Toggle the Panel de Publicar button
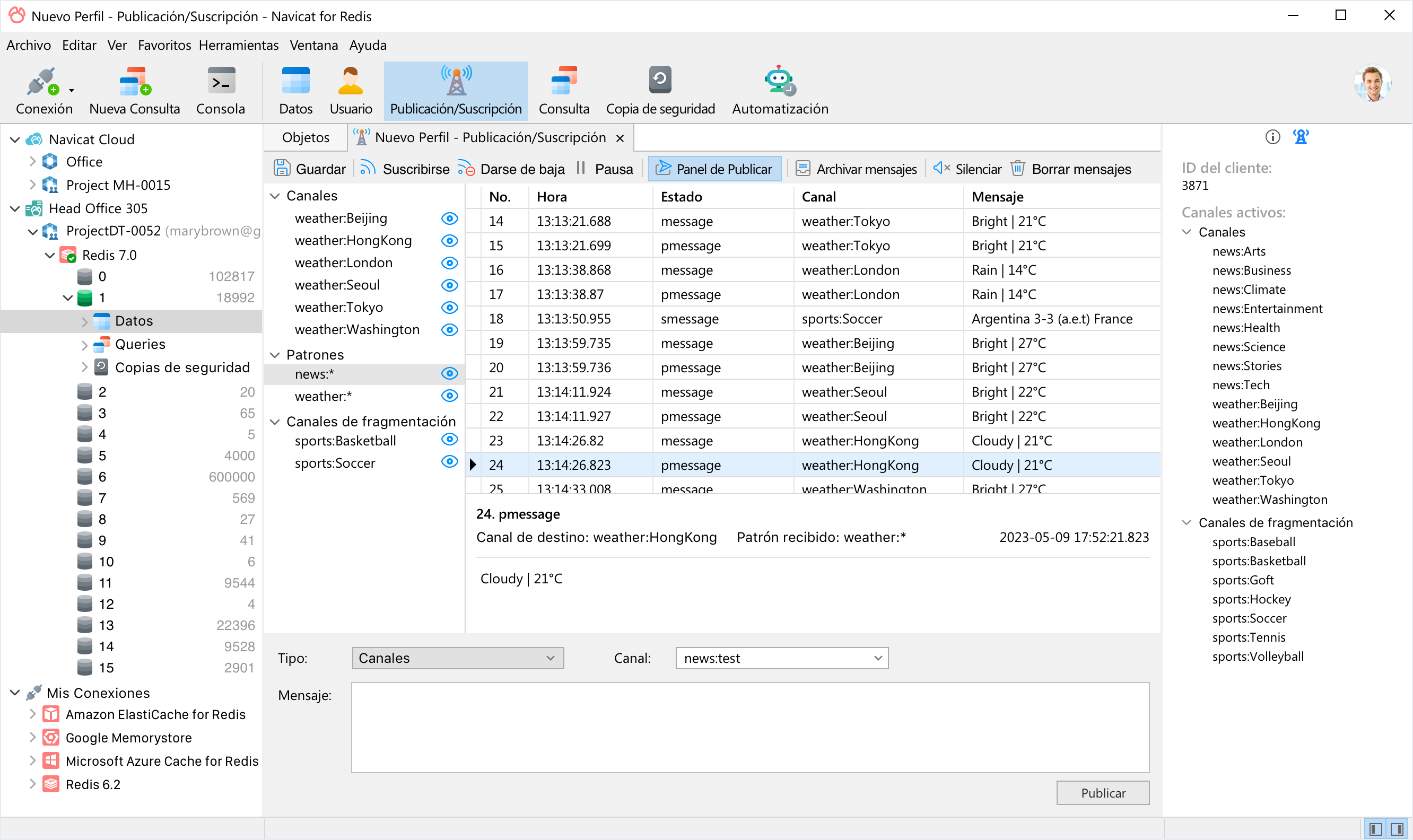Screen dimensions: 1413x840 (x=714, y=169)
